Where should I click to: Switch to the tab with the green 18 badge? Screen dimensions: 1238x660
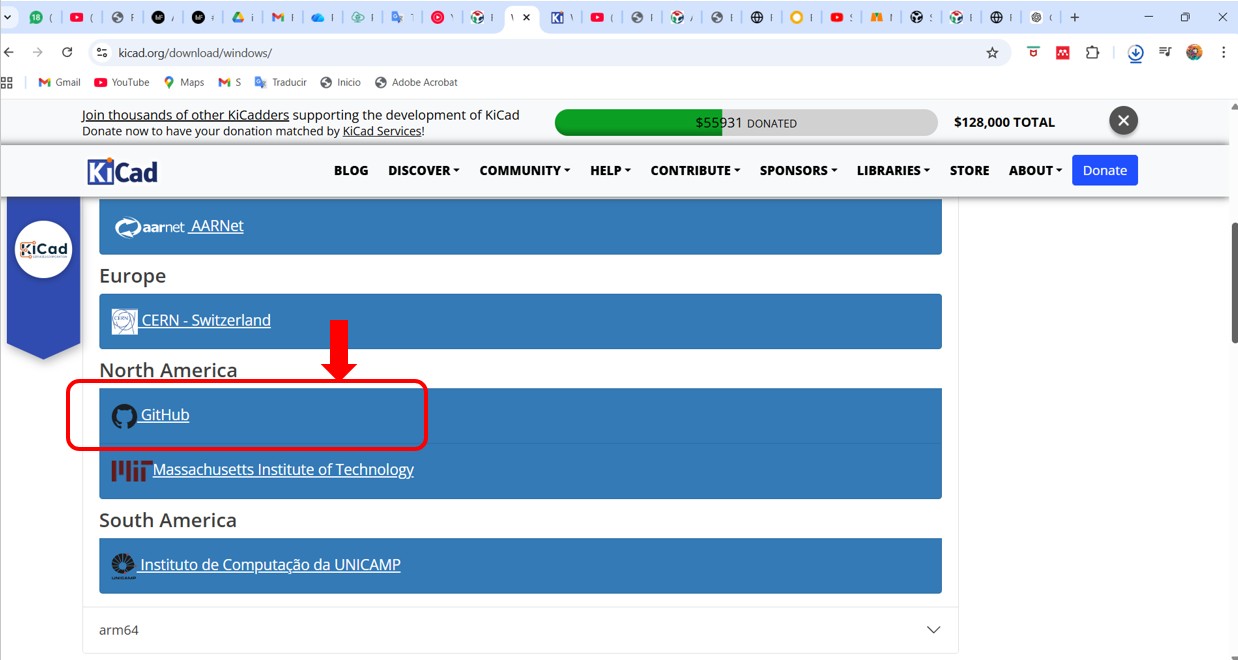[40, 17]
